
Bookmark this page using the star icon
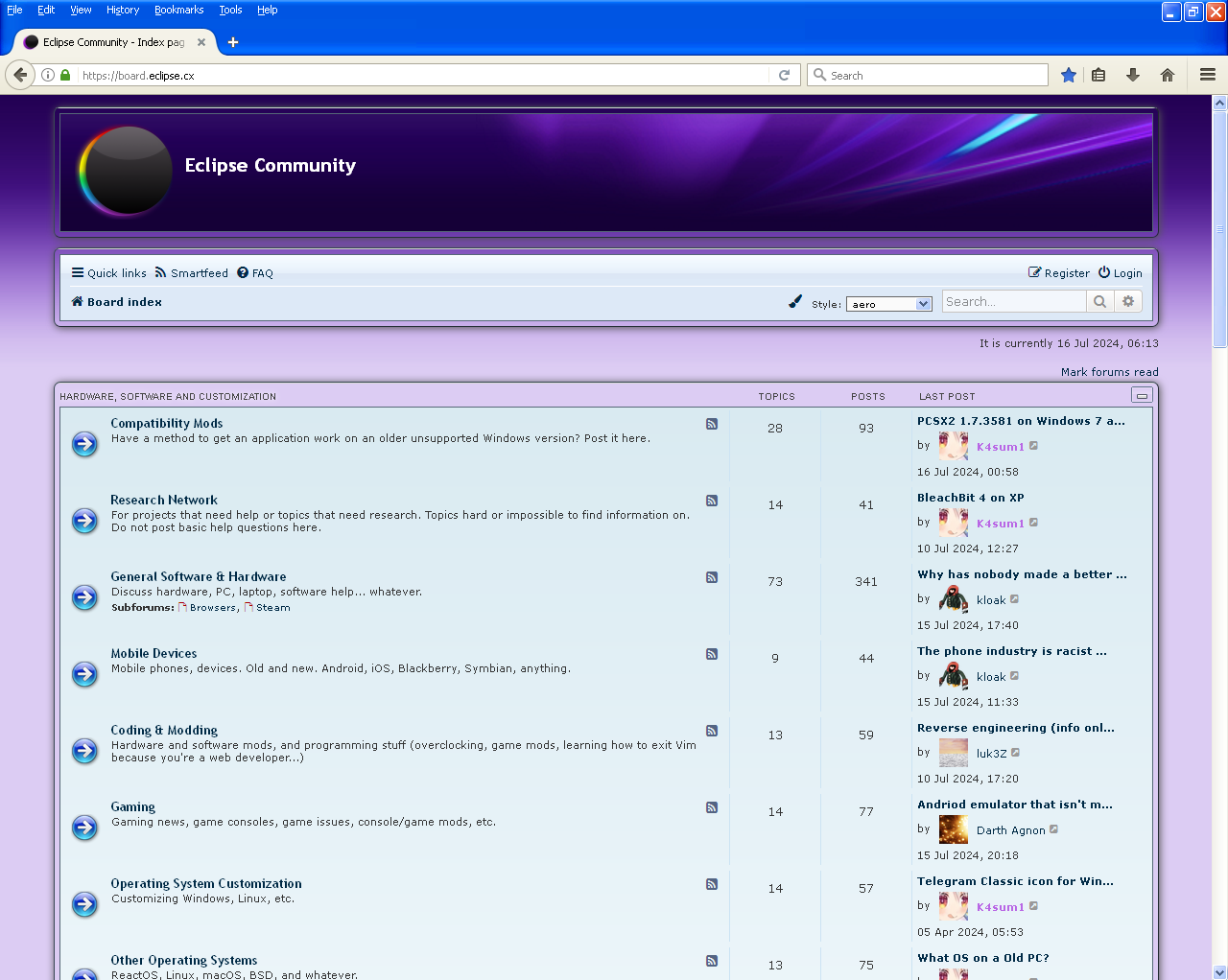pos(1068,75)
